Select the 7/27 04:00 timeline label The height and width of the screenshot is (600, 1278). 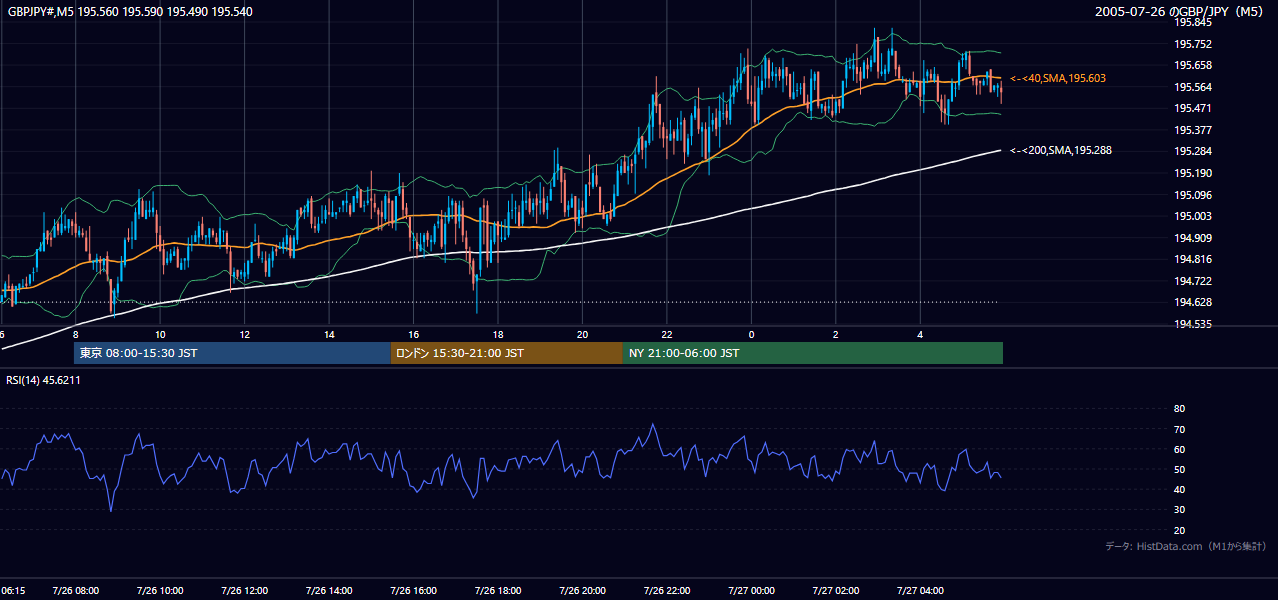[920, 591]
